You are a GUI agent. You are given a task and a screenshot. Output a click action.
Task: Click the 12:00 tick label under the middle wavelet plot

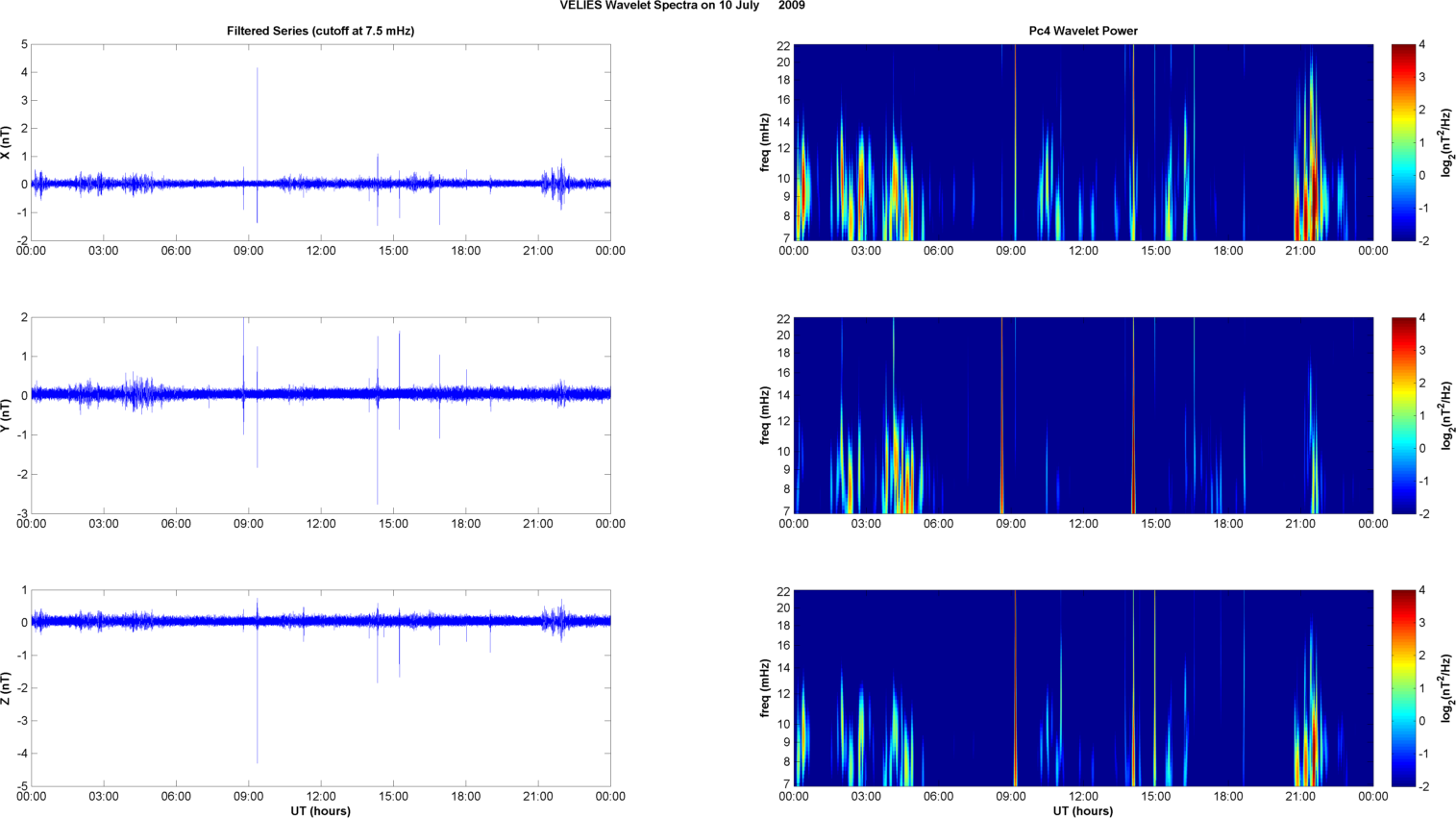pos(1083,524)
